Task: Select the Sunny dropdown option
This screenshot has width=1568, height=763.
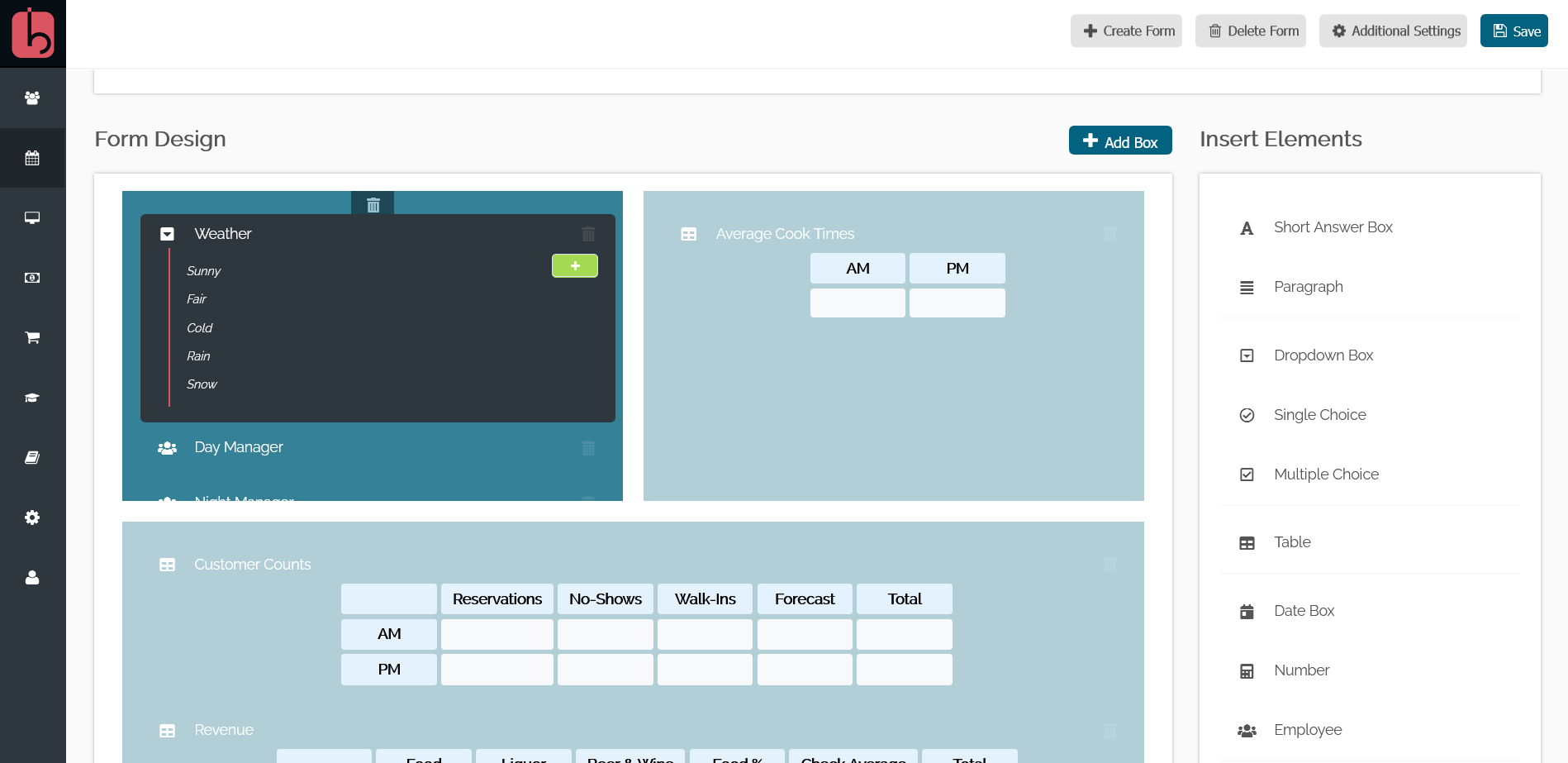Action: pyautogui.click(x=203, y=271)
